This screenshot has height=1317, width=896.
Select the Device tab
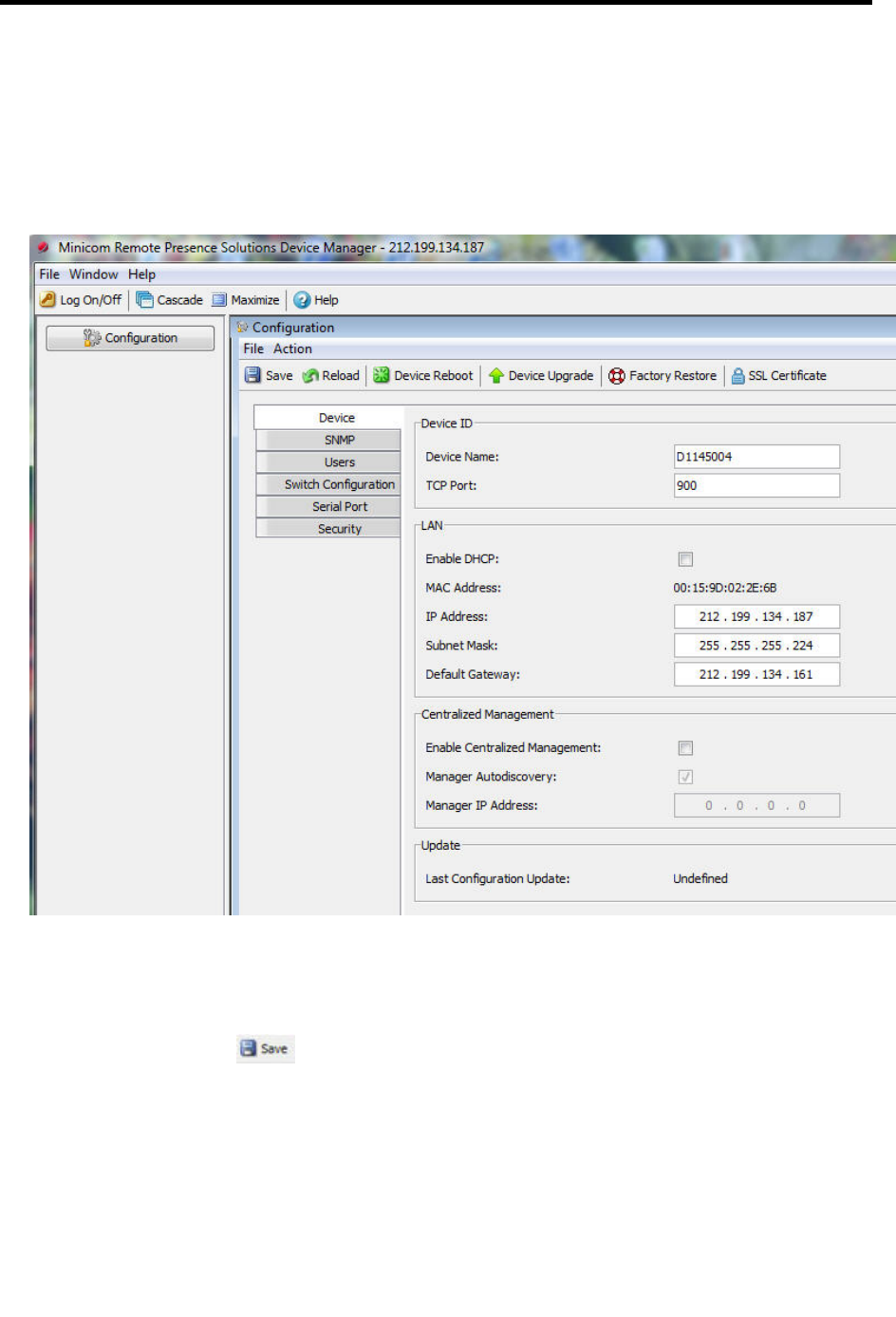(x=328, y=417)
